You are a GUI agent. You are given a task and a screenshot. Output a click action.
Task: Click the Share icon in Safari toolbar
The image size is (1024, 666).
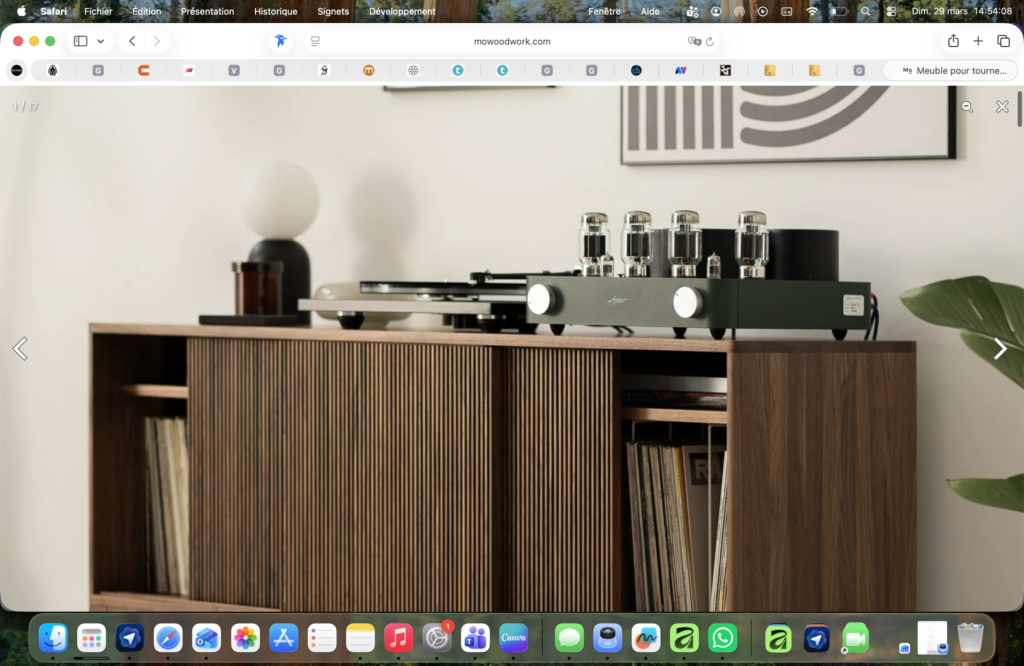click(x=953, y=41)
